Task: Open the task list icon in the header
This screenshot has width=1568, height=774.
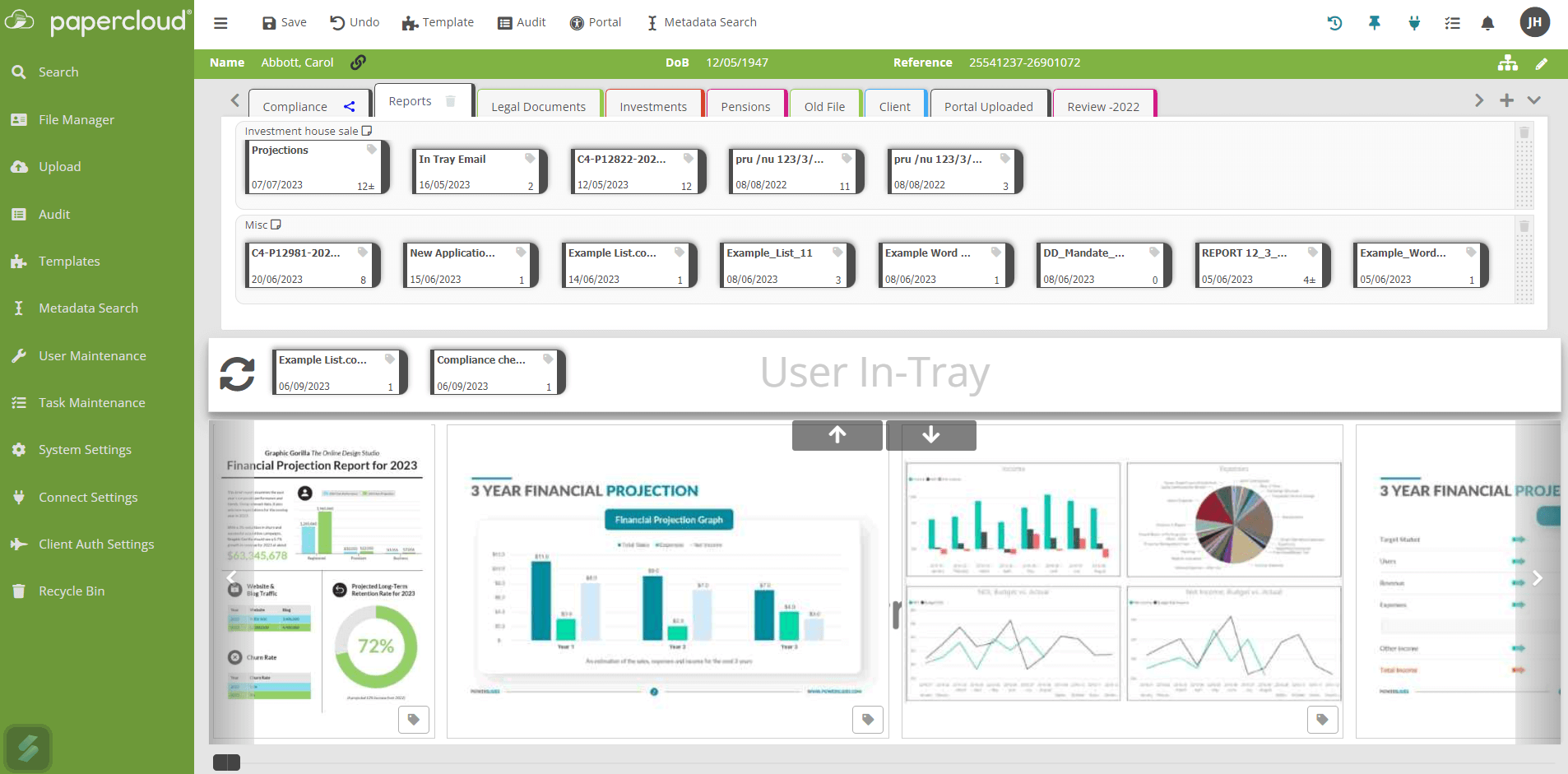Action: pyautogui.click(x=1453, y=23)
